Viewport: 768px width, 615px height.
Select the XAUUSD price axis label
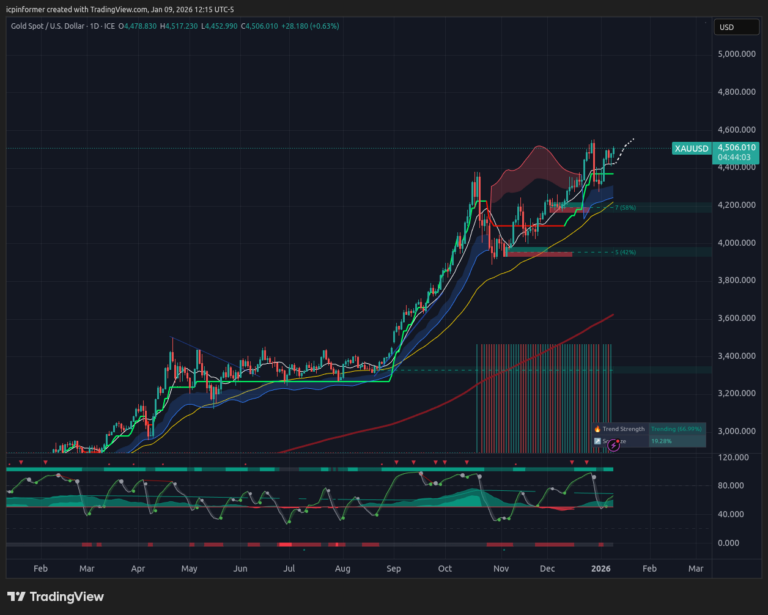point(690,148)
